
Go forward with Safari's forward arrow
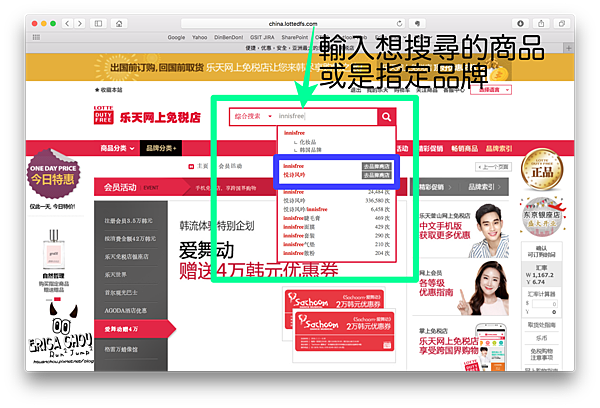click(x=80, y=23)
